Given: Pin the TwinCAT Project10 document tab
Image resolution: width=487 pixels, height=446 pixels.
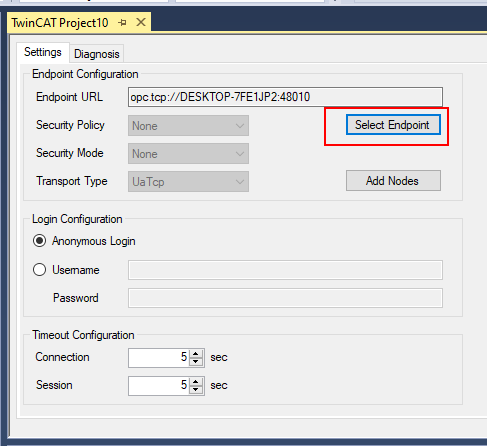Looking at the screenshot, I should [122, 23].
